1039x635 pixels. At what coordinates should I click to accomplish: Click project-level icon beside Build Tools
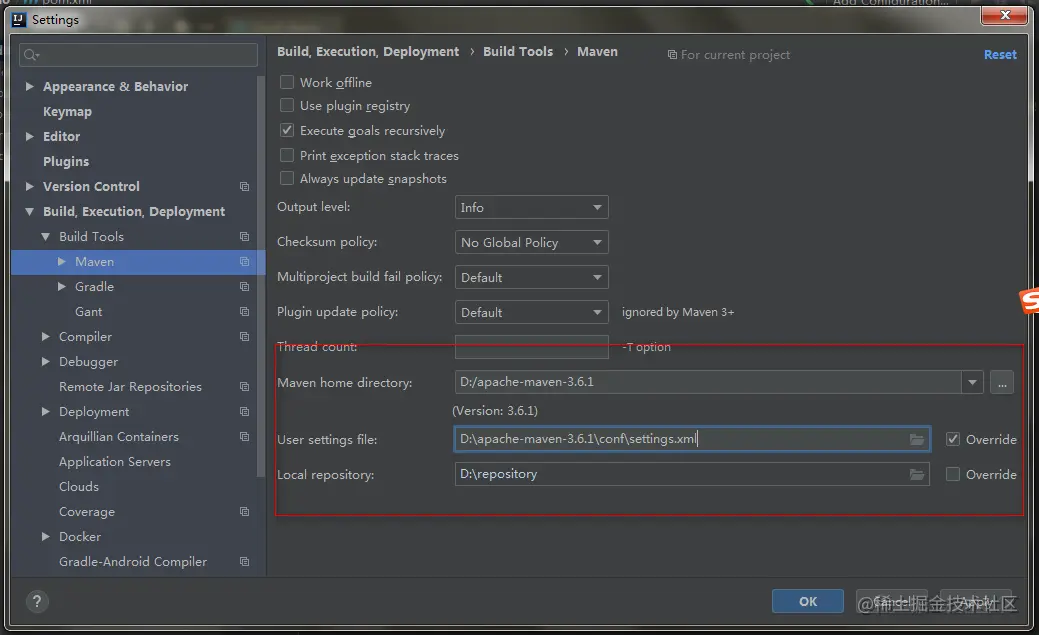click(x=245, y=237)
